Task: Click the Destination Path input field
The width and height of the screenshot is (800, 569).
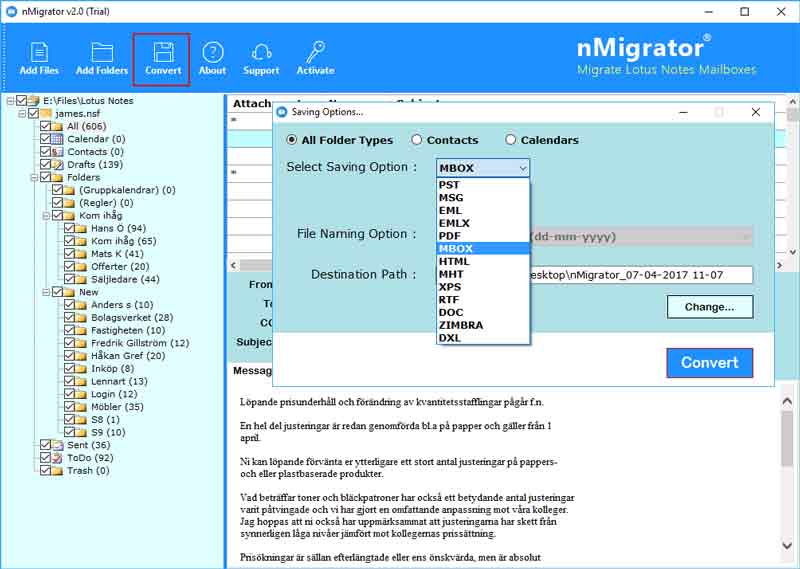Action: pyautogui.click(x=641, y=275)
